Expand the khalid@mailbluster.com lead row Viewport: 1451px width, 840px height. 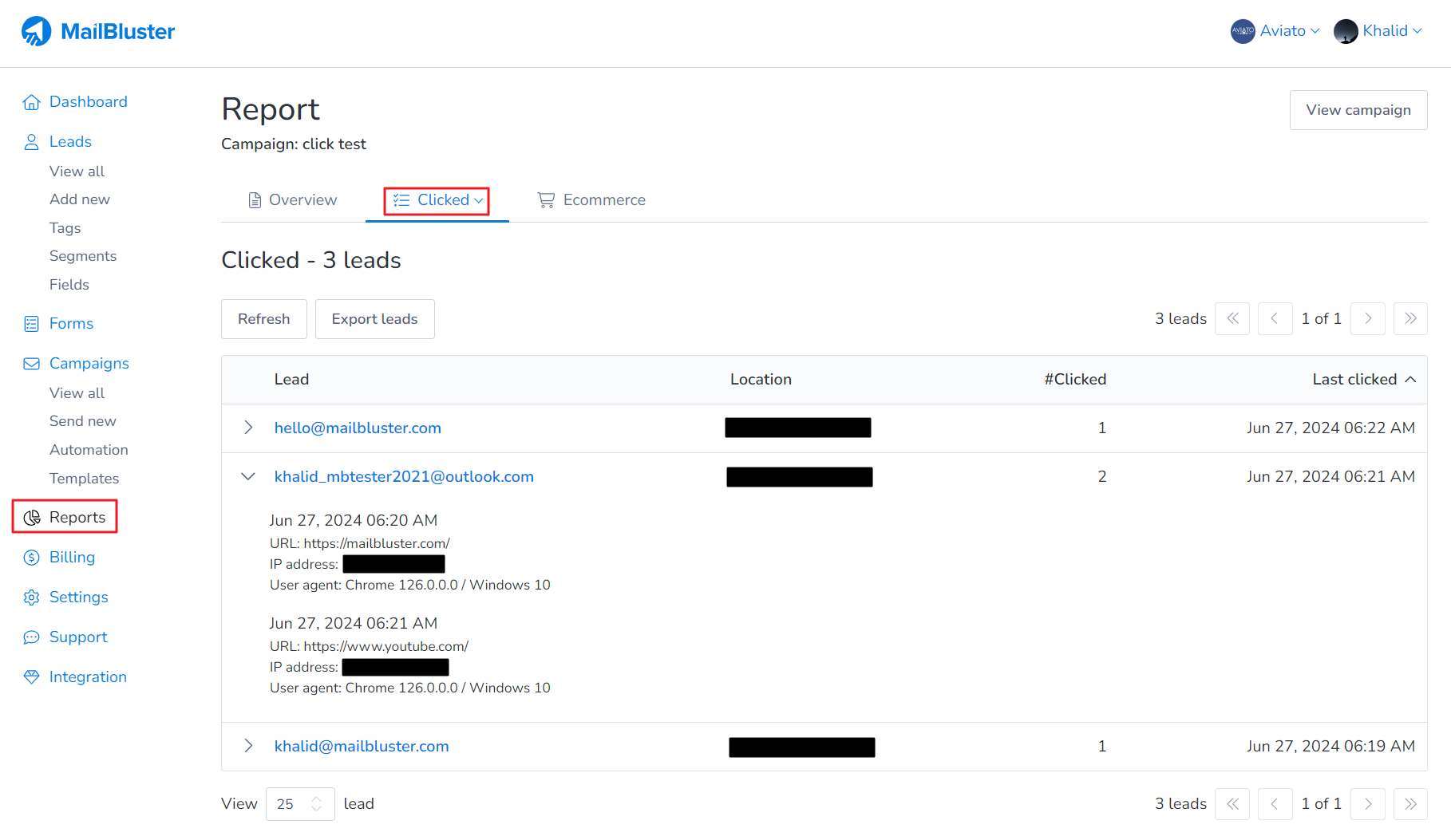tap(248, 746)
